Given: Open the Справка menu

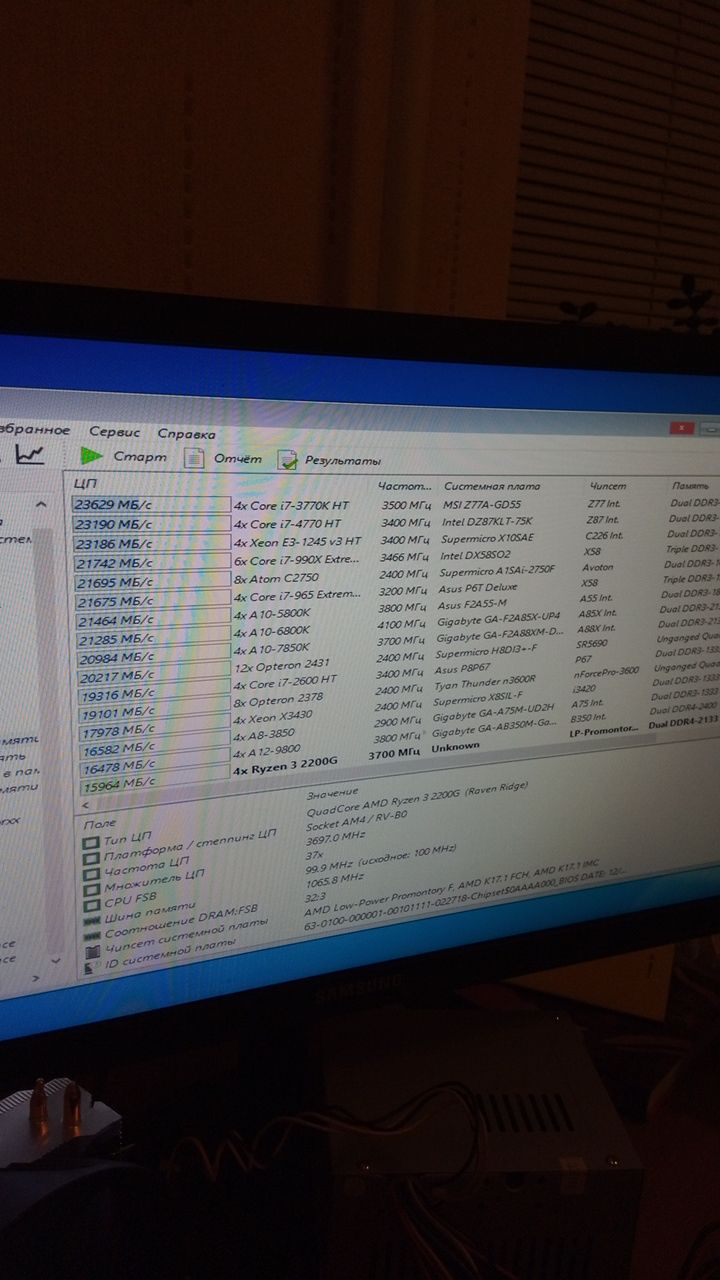Looking at the screenshot, I should [x=187, y=435].
